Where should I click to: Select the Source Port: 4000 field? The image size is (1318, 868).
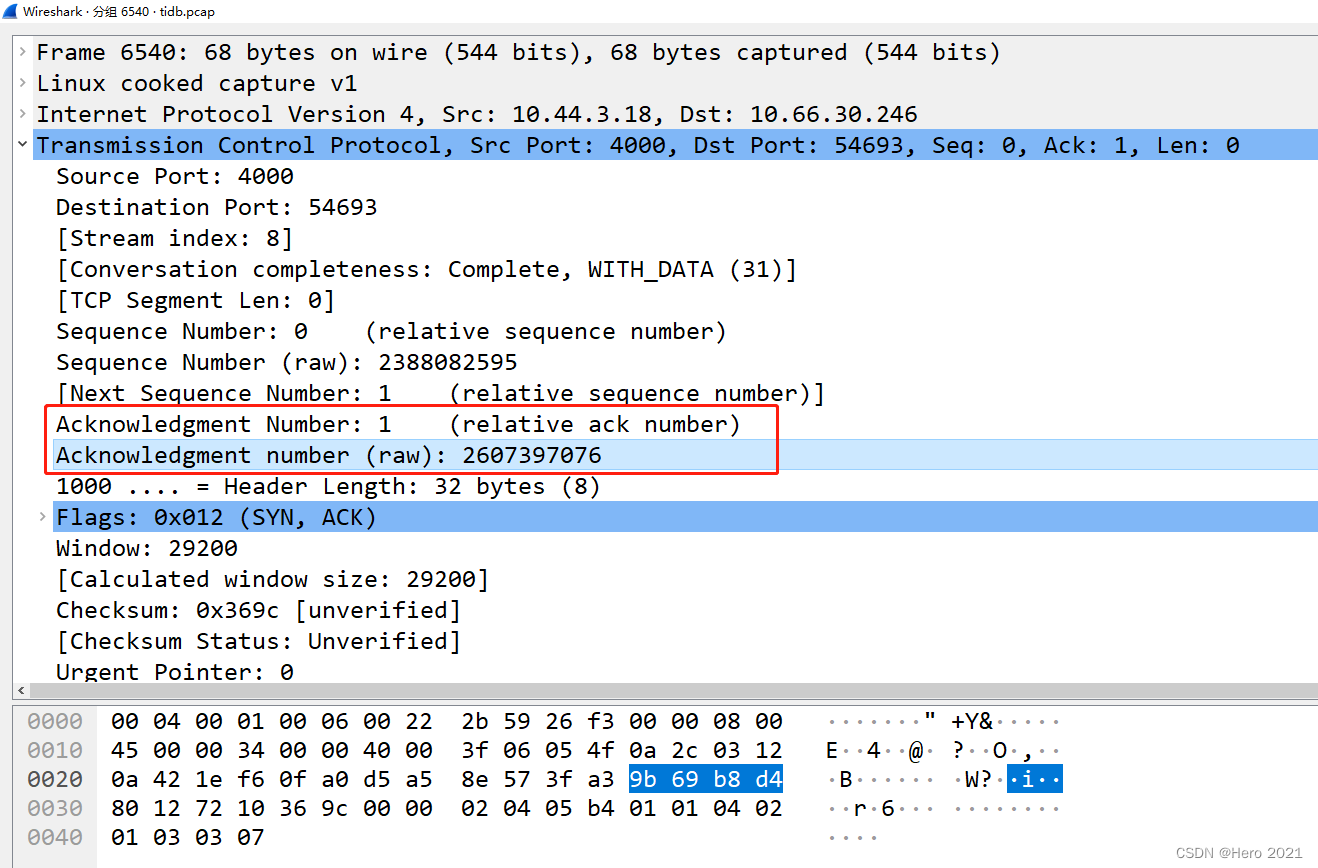click(x=175, y=176)
